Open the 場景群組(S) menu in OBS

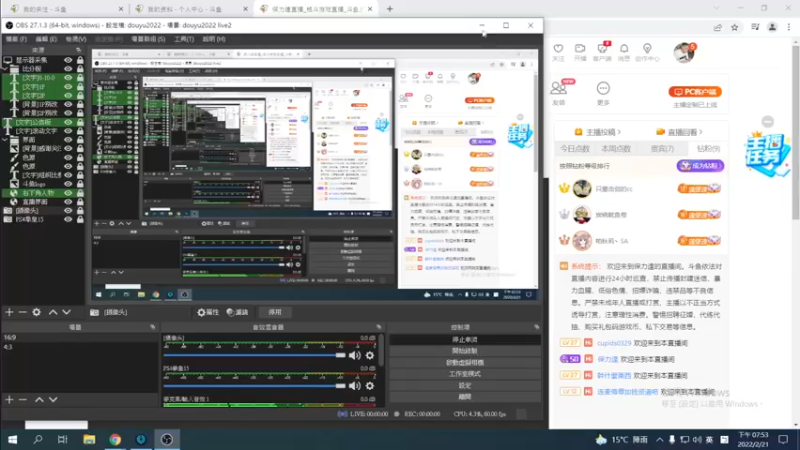point(148,39)
